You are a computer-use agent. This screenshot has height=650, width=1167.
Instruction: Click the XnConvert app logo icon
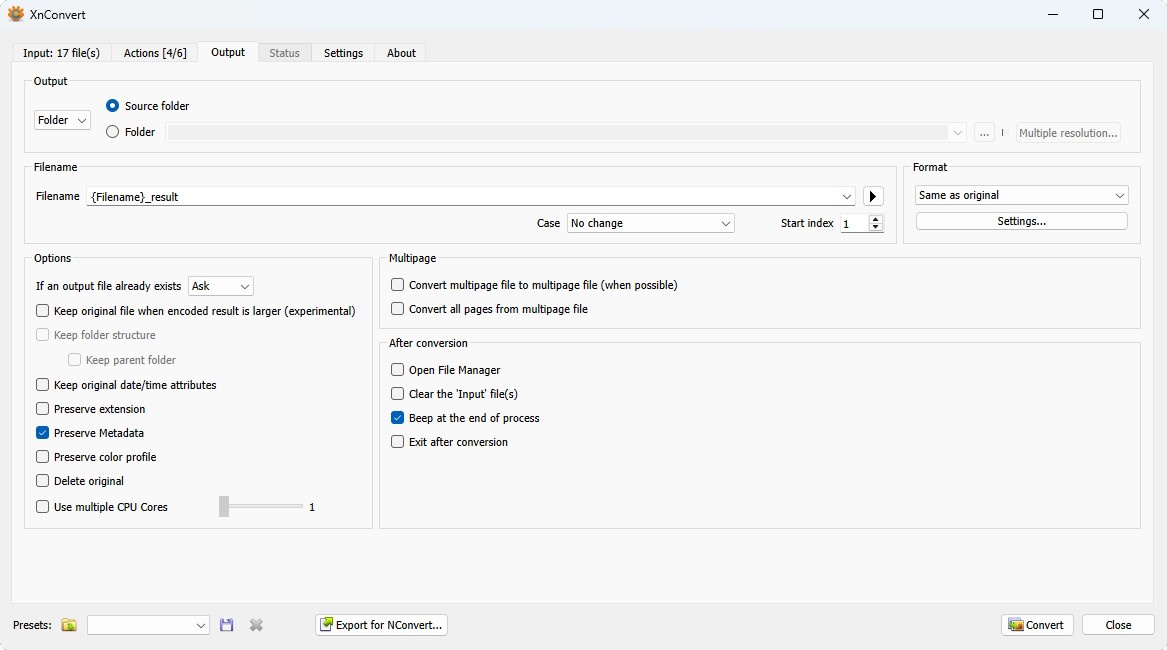[x=16, y=14]
